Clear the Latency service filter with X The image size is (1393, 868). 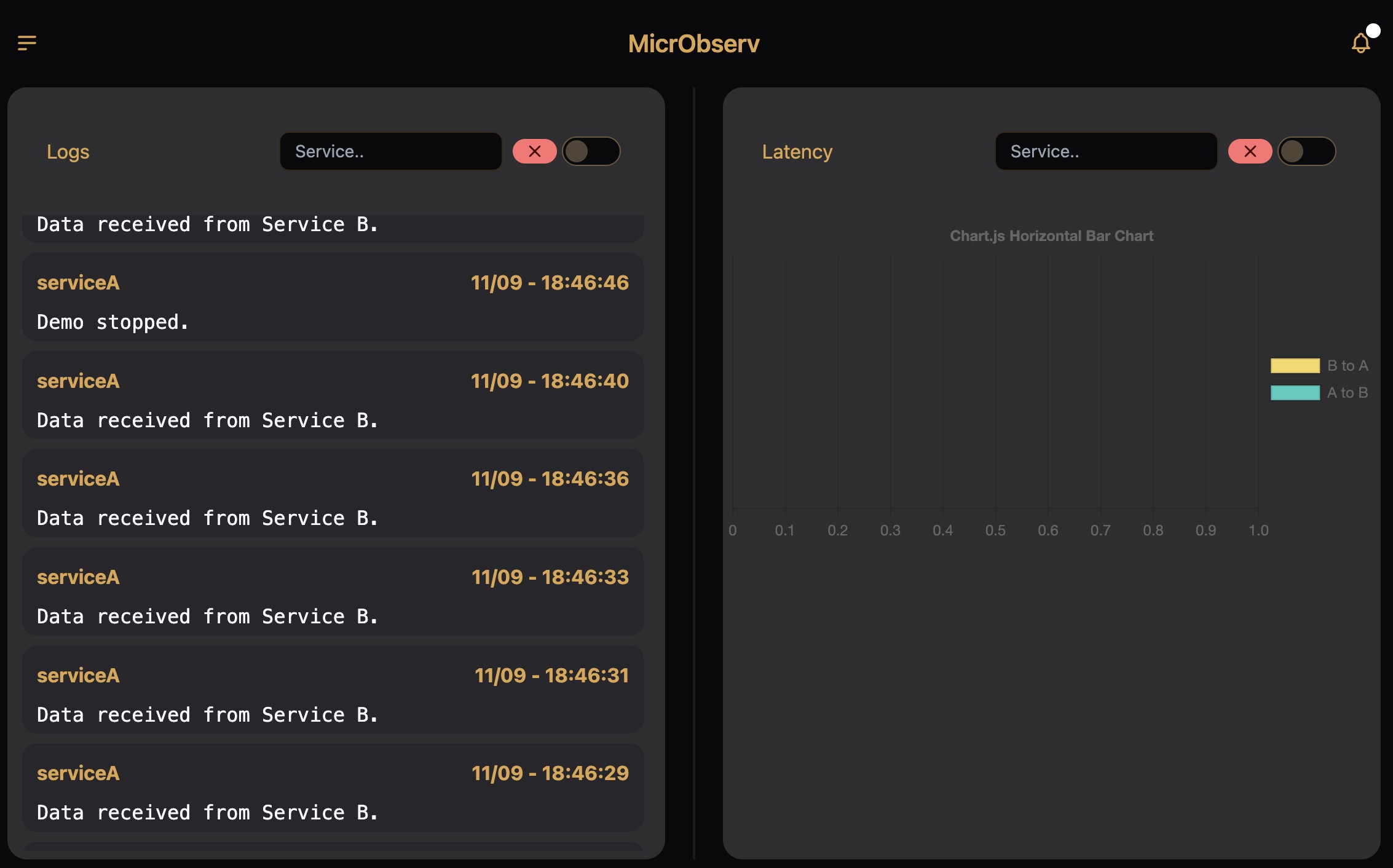point(1250,151)
